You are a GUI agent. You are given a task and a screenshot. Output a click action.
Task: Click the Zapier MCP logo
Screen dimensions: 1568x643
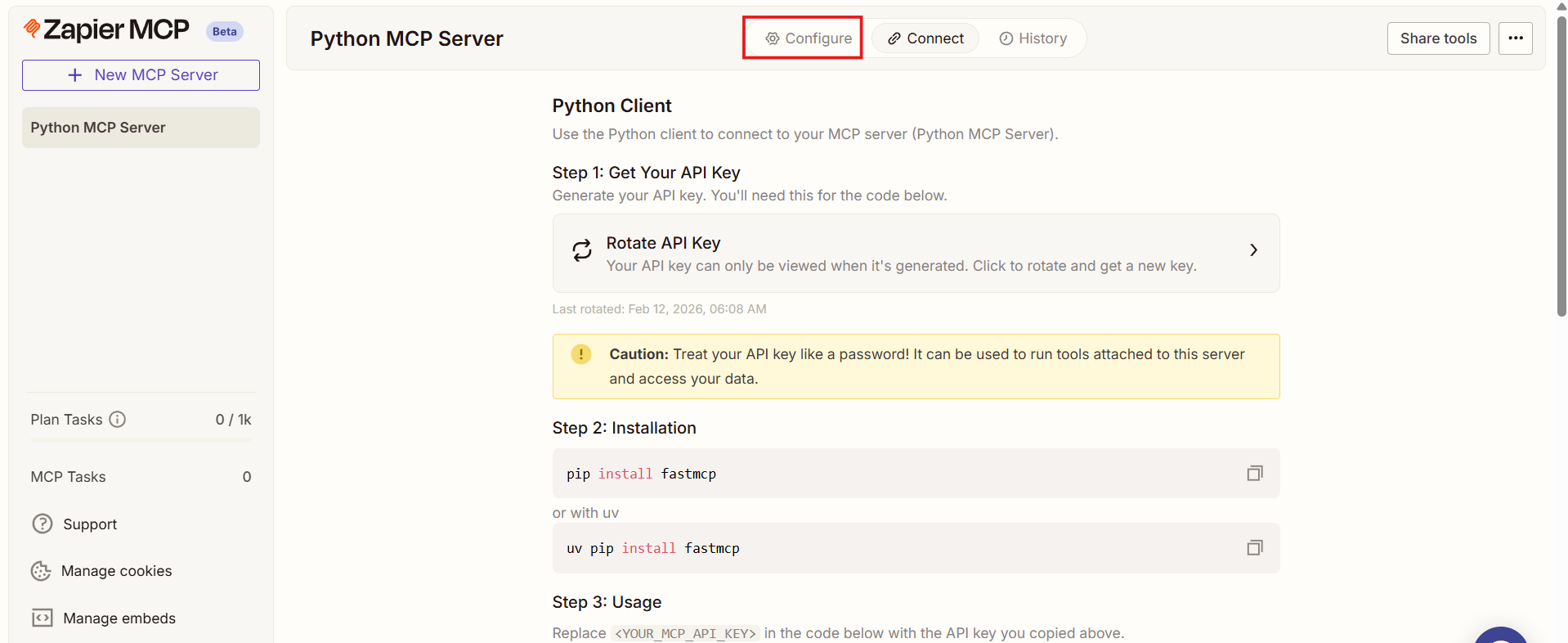pyautogui.click(x=106, y=30)
